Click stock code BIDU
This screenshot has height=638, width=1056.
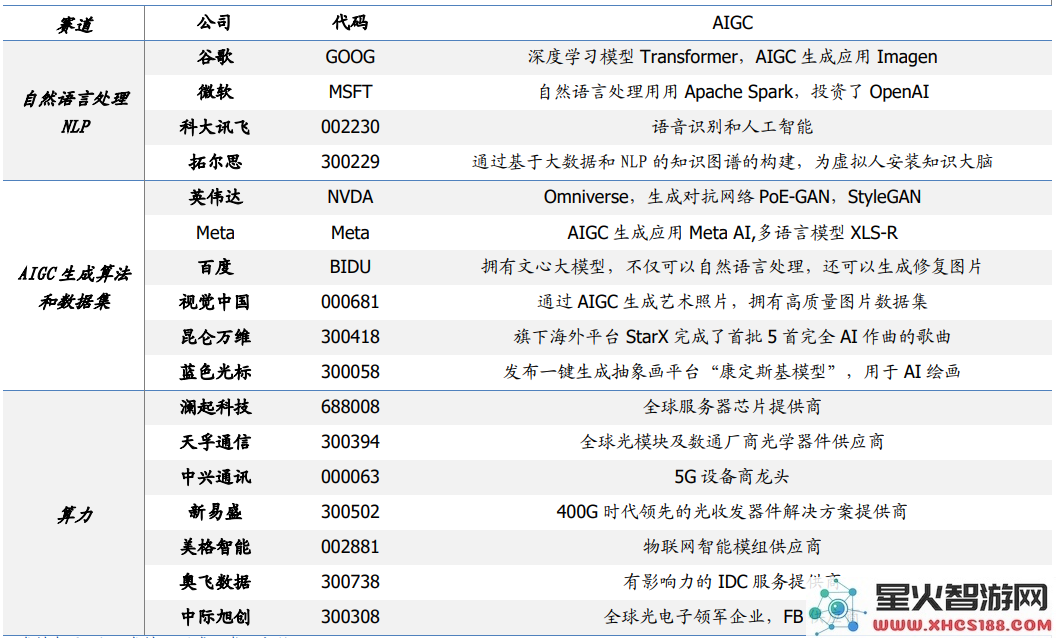(x=350, y=267)
